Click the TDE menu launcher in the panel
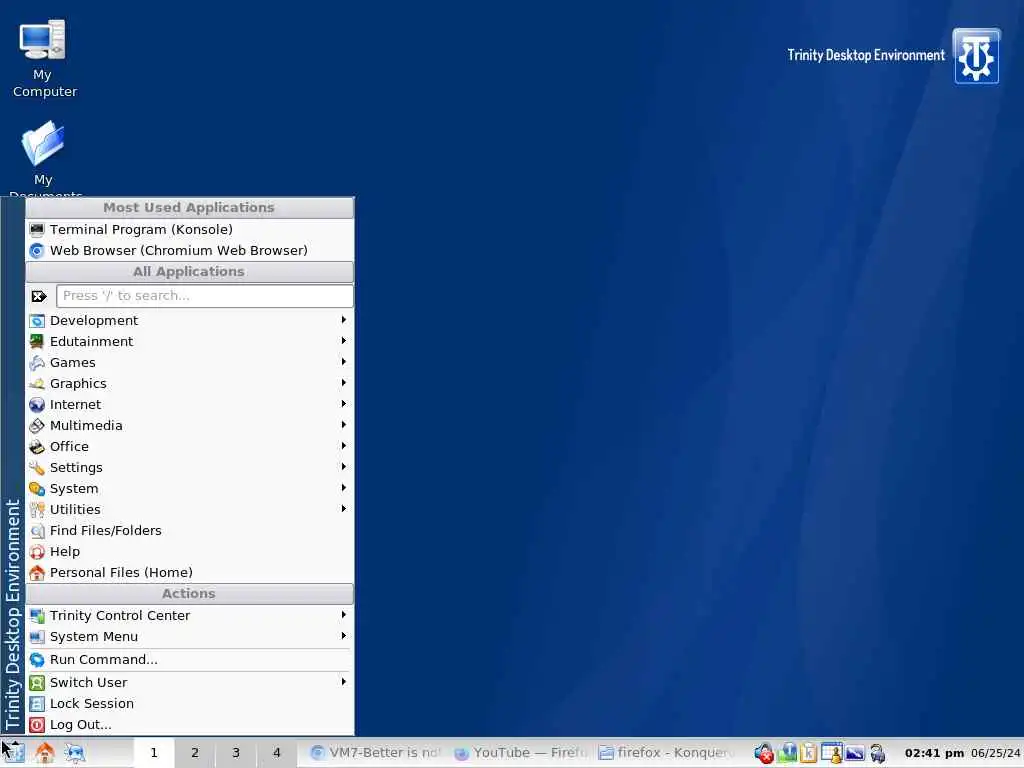The width and height of the screenshot is (1024, 768). pyautogui.click(x=13, y=752)
